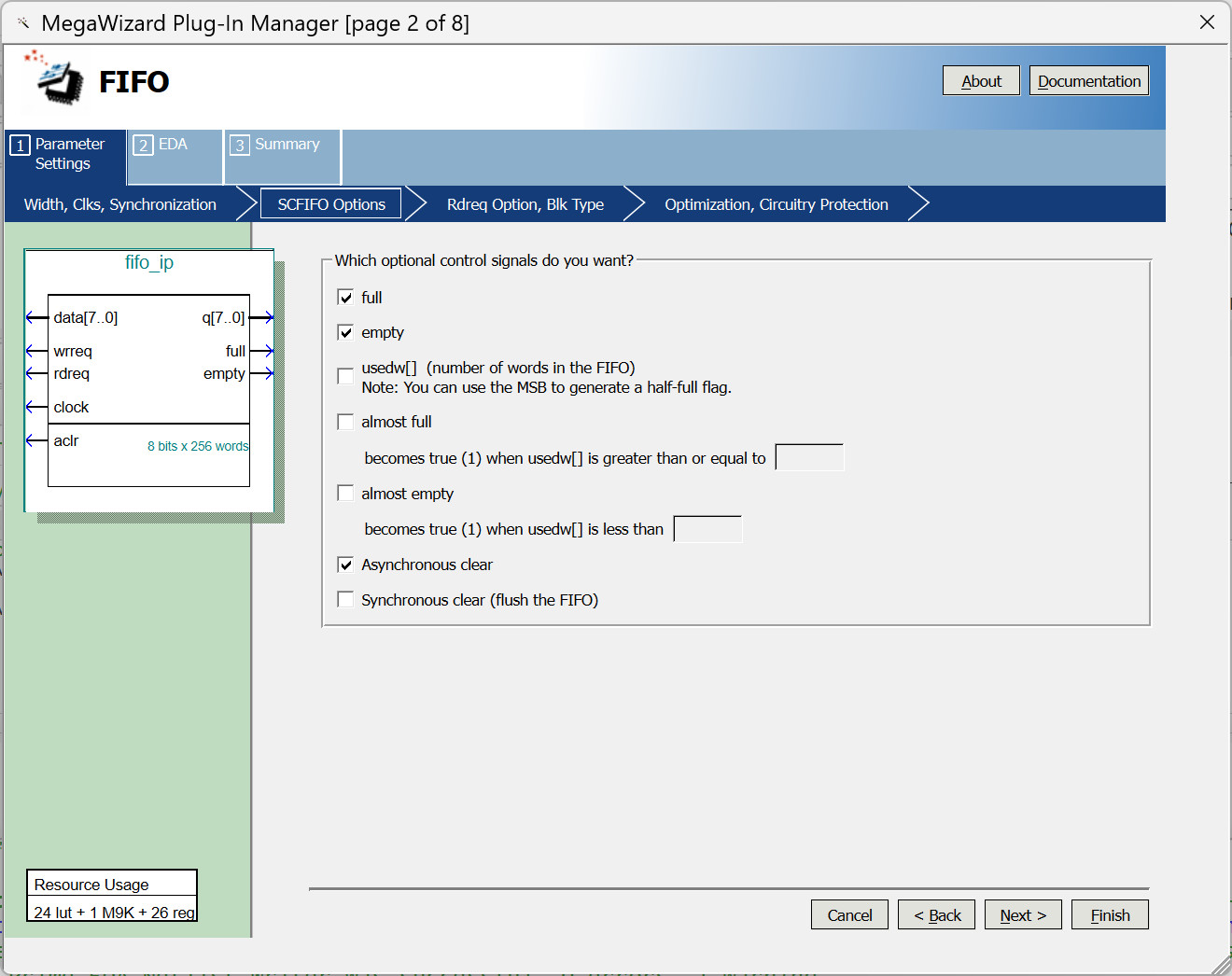Enable the almost empty checkbox
The image size is (1232, 976).
point(345,494)
